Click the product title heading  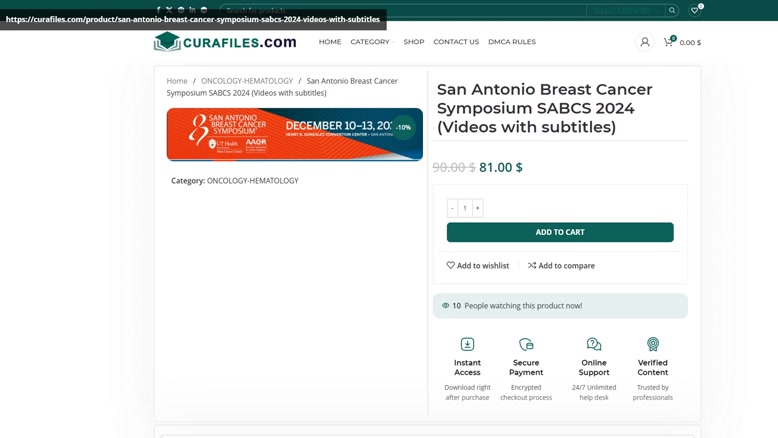[545, 108]
